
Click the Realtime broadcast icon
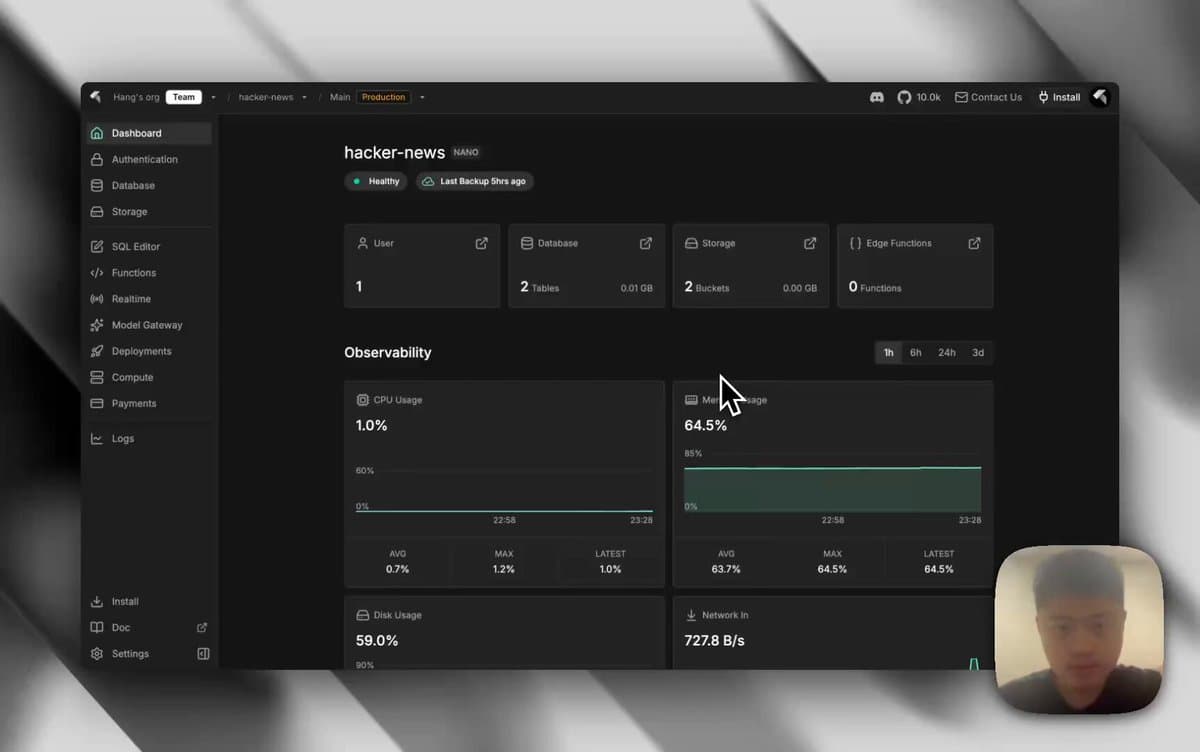pyautogui.click(x=97, y=299)
